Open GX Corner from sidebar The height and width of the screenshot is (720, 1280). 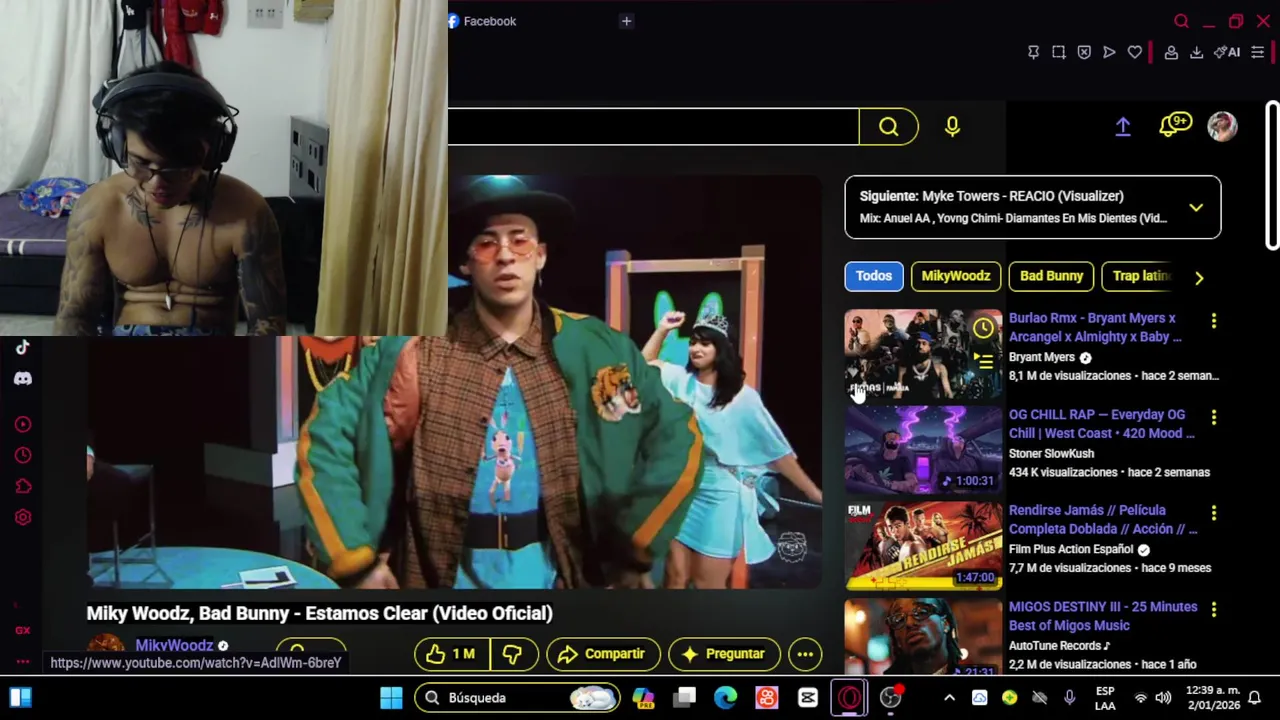(22, 630)
